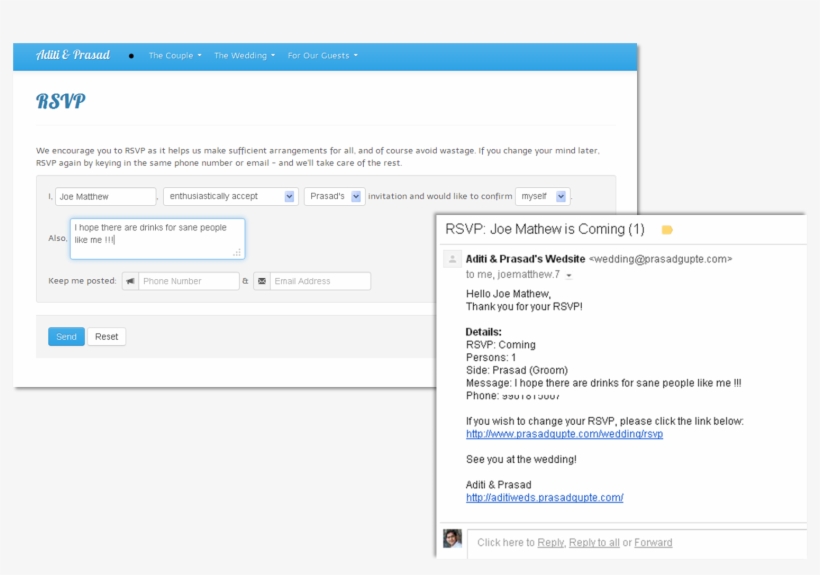The width and height of the screenshot is (820, 575).
Task: Click the 'RSVP: Coming' line in email
Action: (x=501, y=345)
